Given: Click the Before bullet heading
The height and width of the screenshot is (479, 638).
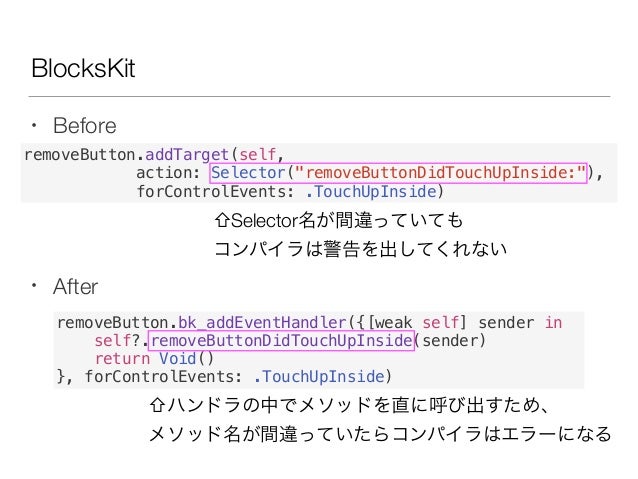Looking at the screenshot, I should click(x=85, y=125).
